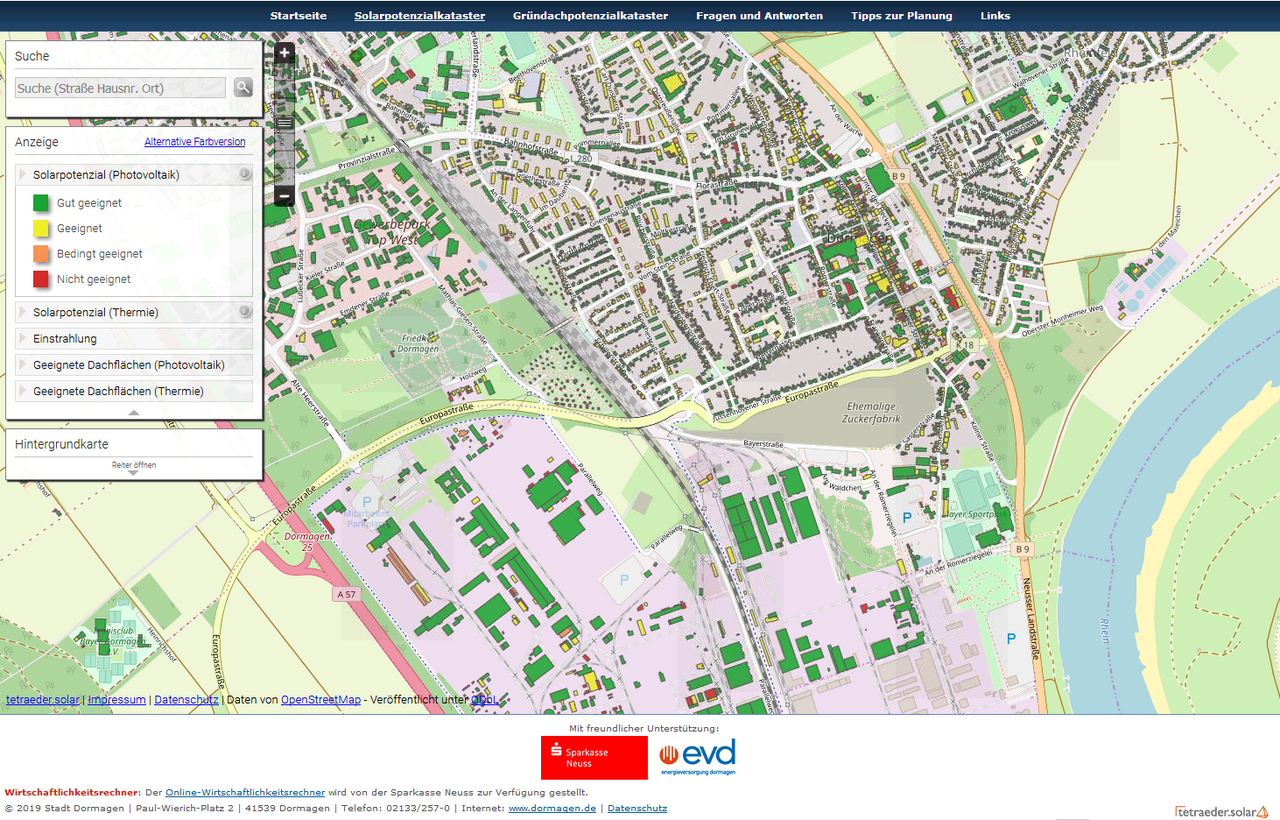1280x820 pixels.
Task: Open the tetraeder.solar footer link
Action: (x=42, y=700)
